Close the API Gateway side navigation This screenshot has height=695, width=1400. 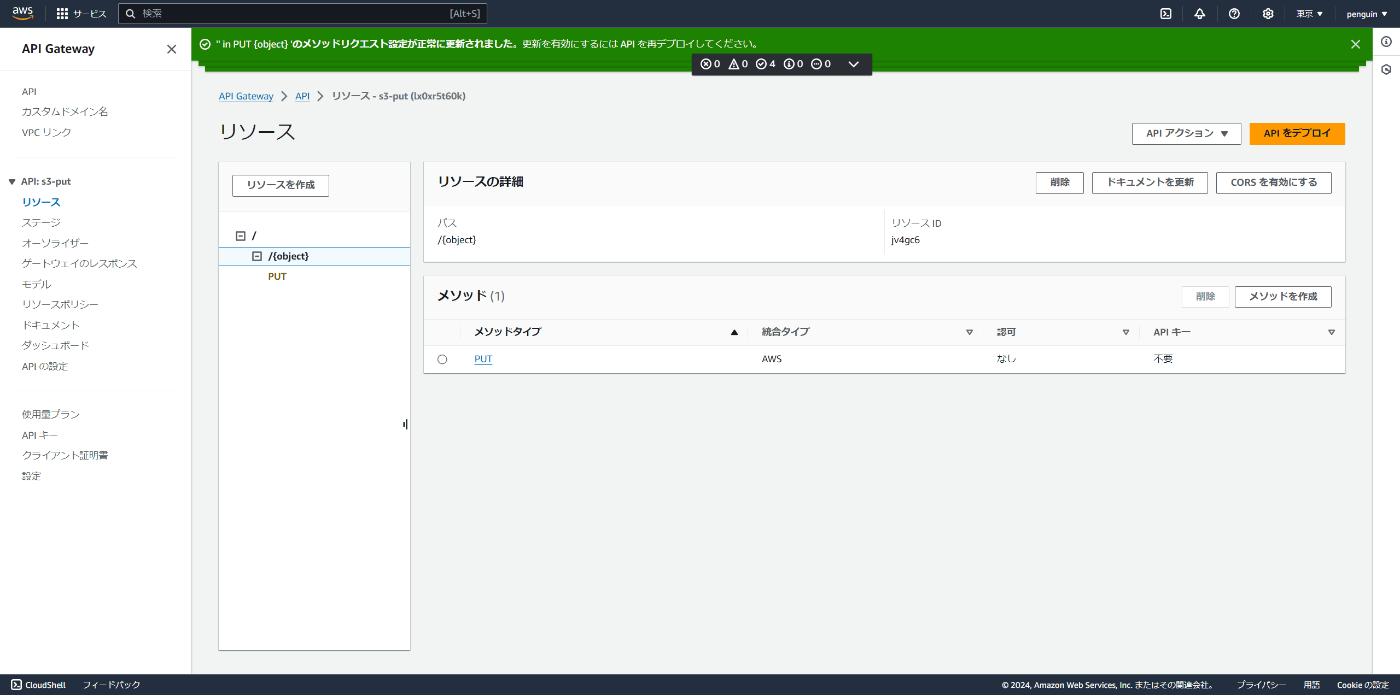click(171, 49)
